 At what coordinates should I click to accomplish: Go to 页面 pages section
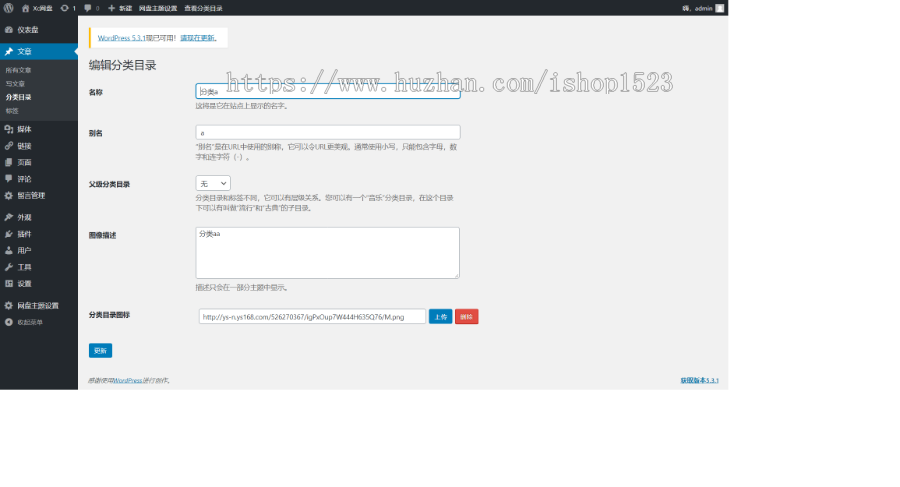pos(38,163)
